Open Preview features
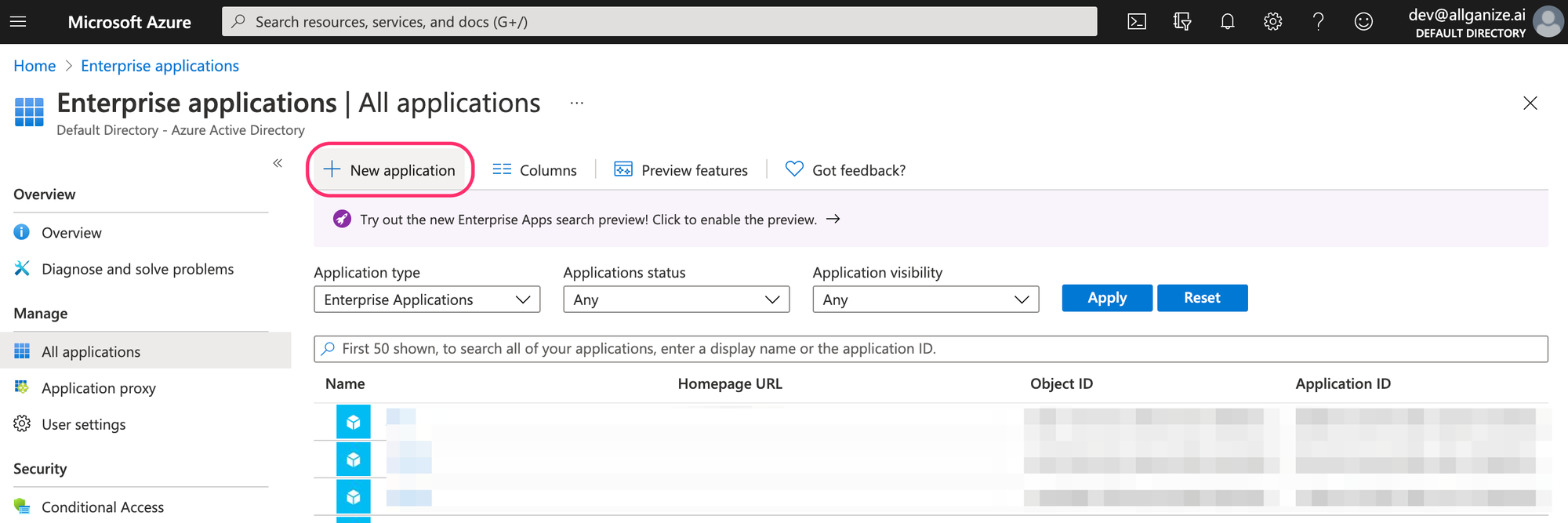 (681, 170)
